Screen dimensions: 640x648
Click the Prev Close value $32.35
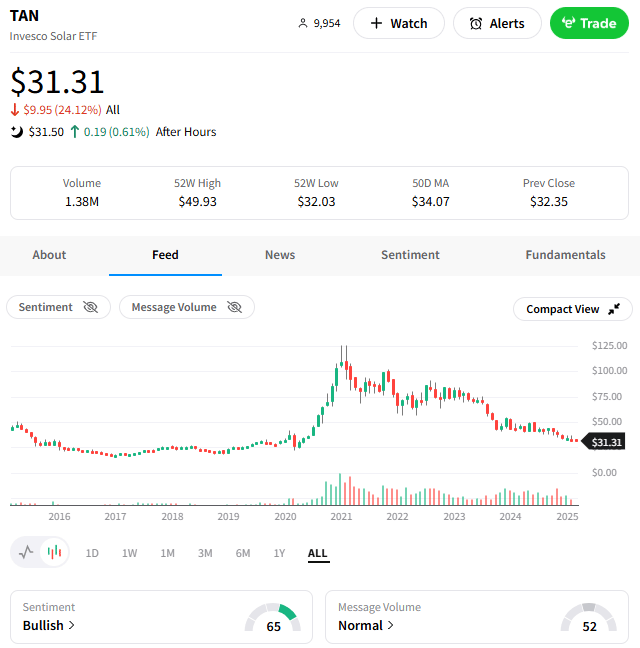pos(549,202)
